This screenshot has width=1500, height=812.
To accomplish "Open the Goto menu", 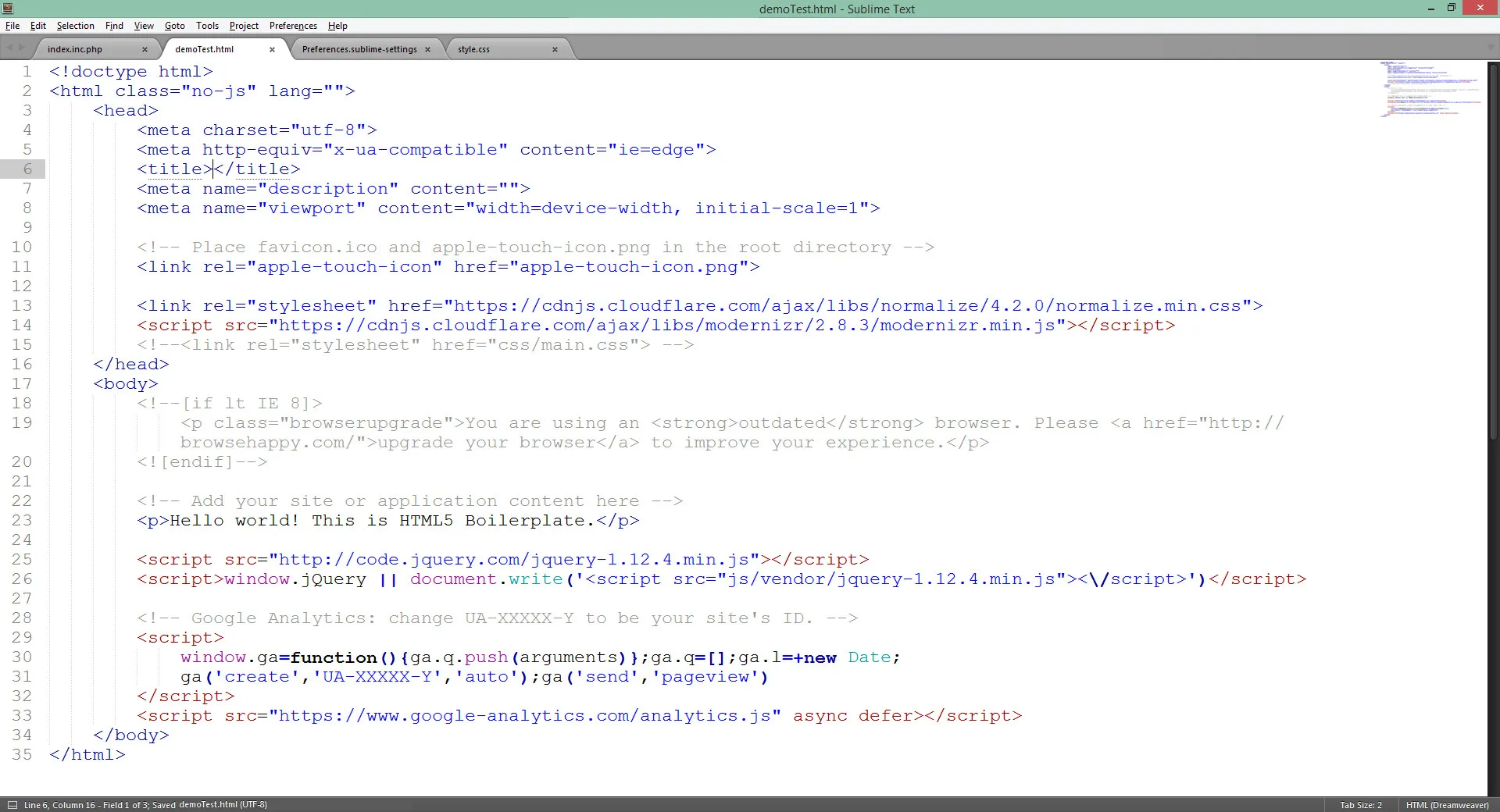I will [175, 26].
